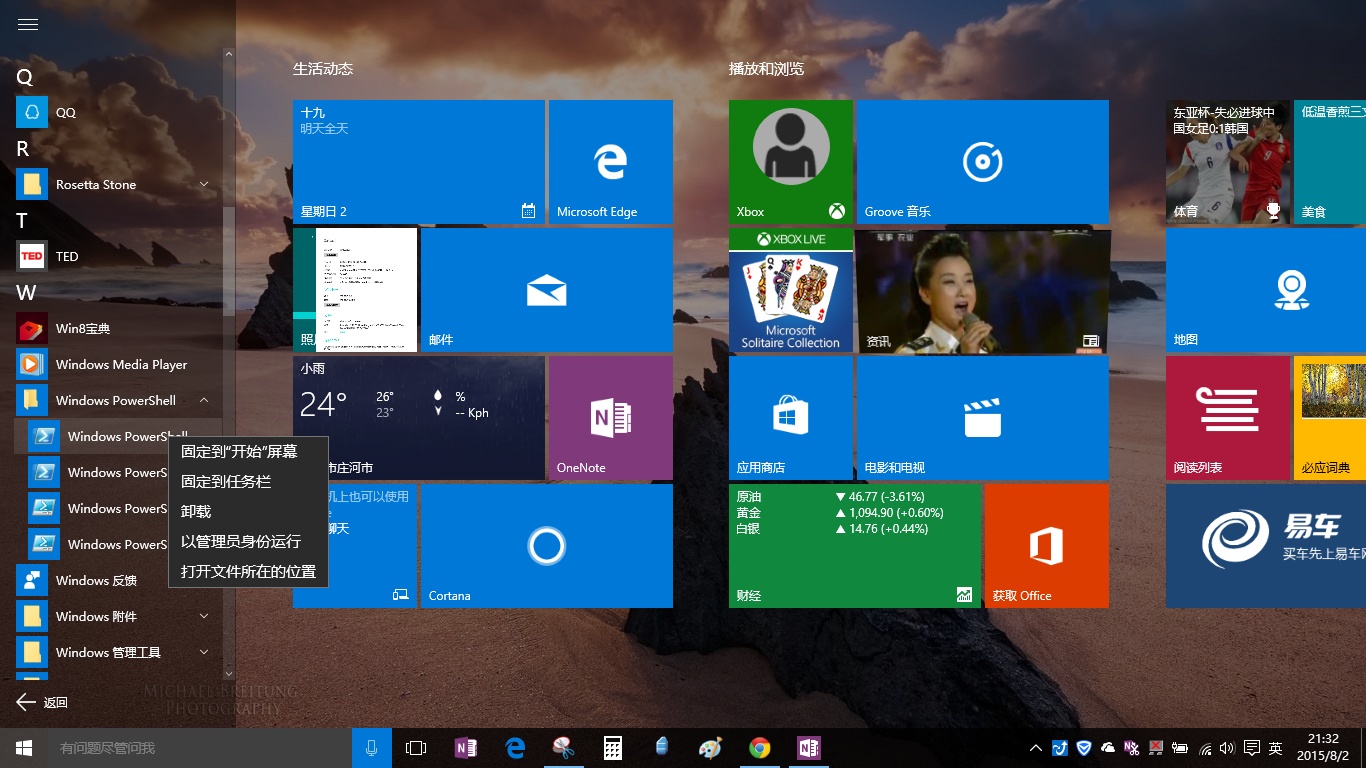
Task: Click the 播放和浏览 group heading
Action: 767,69
